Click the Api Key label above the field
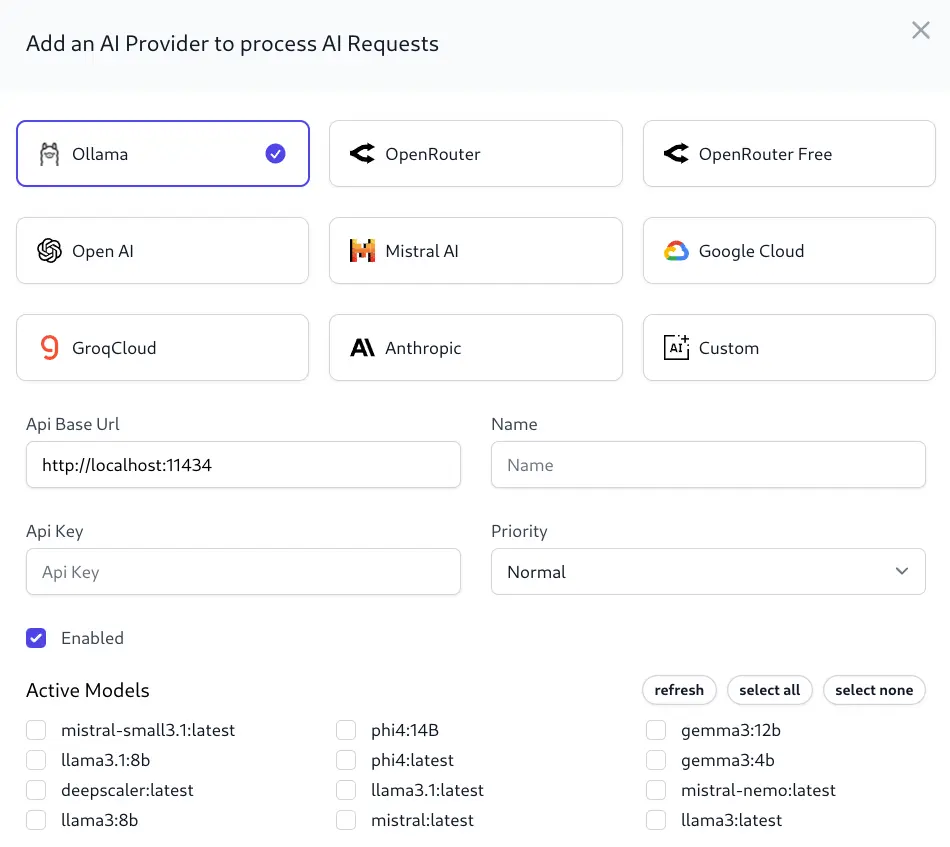The height and width of the screenshot is (847, 950). coord(55,531)
